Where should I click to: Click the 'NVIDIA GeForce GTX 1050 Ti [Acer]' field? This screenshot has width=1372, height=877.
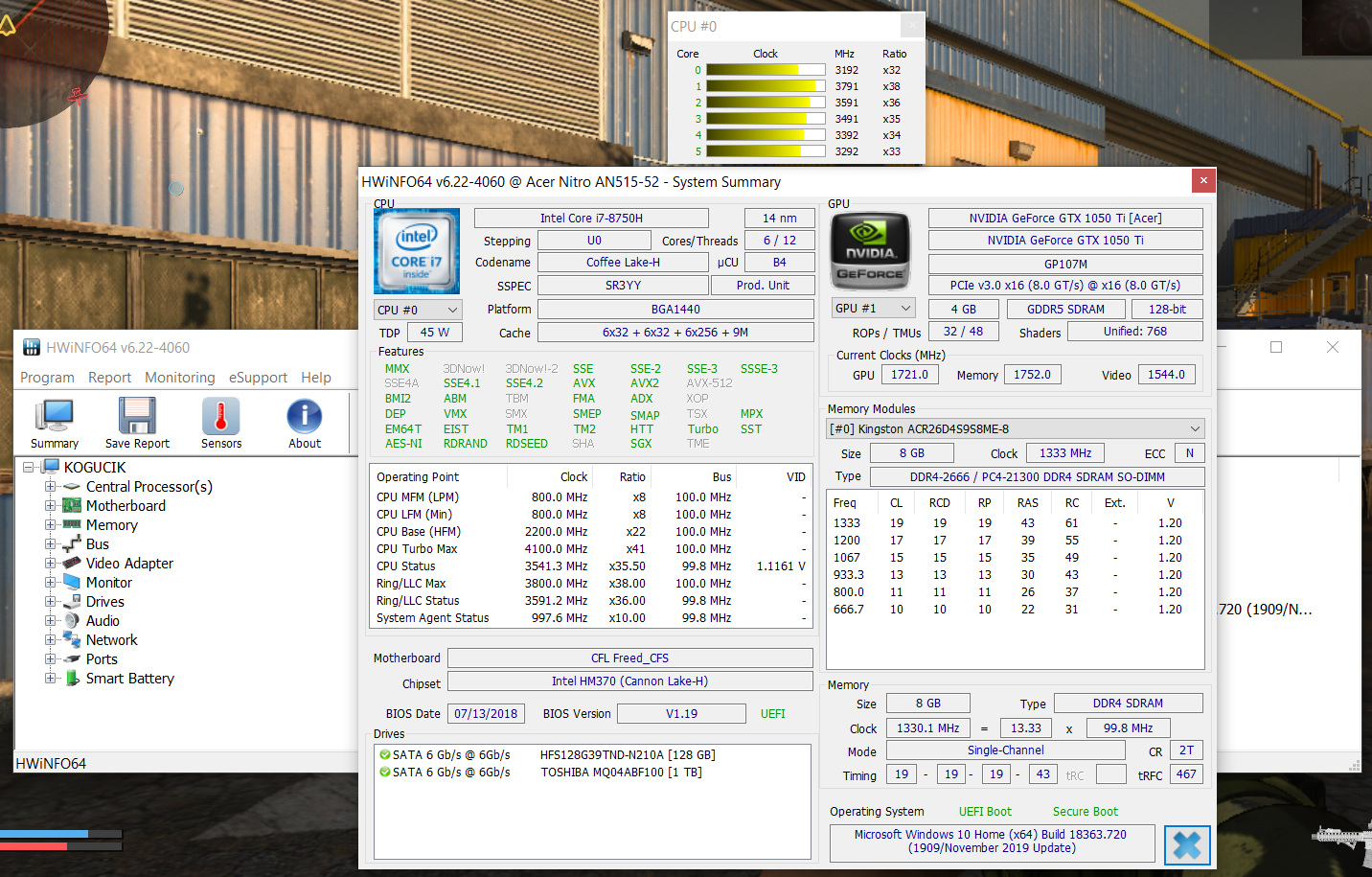1065,219
